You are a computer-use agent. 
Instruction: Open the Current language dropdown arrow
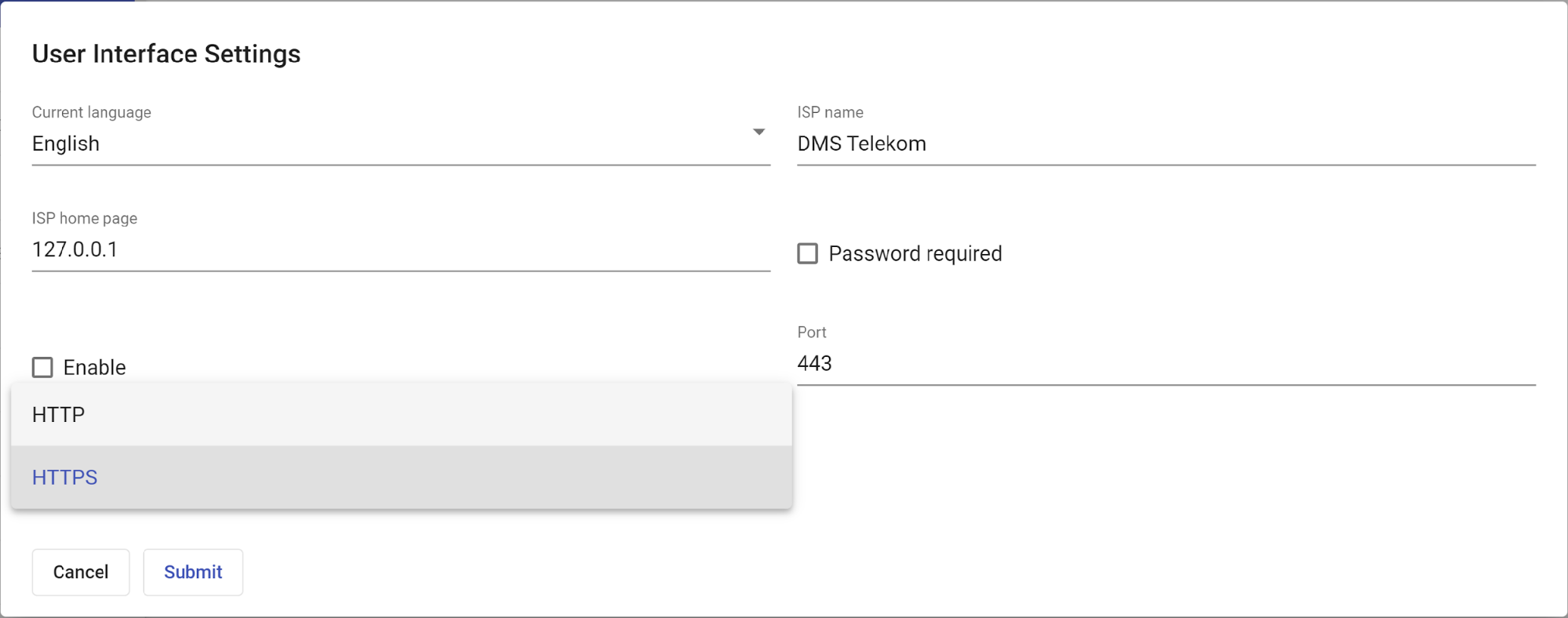click(759, 133)
